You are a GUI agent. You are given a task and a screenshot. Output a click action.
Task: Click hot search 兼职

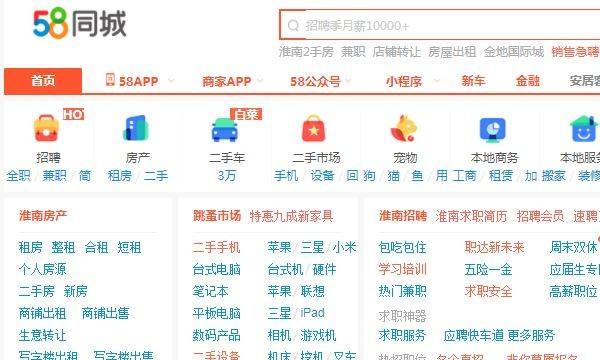[353, 52]
